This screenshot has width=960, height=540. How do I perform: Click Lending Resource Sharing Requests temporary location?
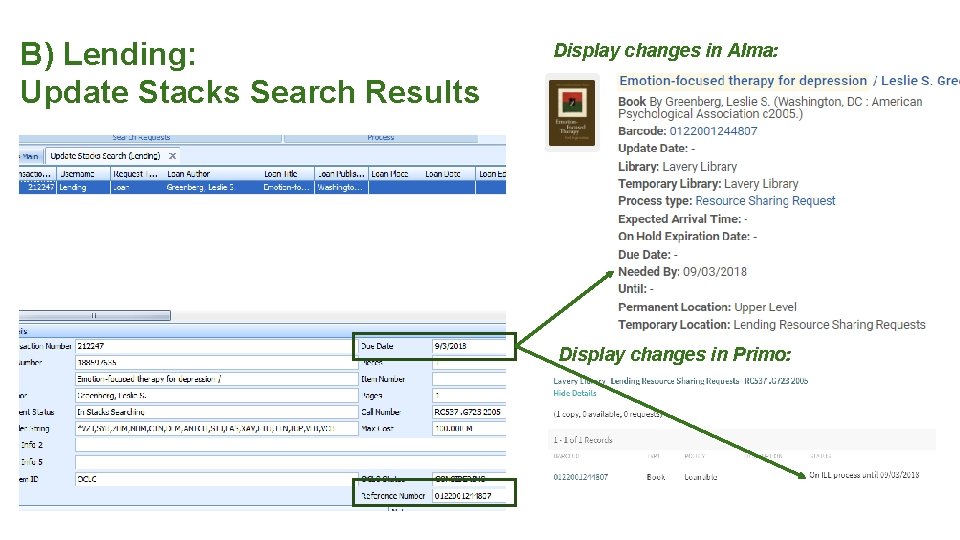(830, 325)
